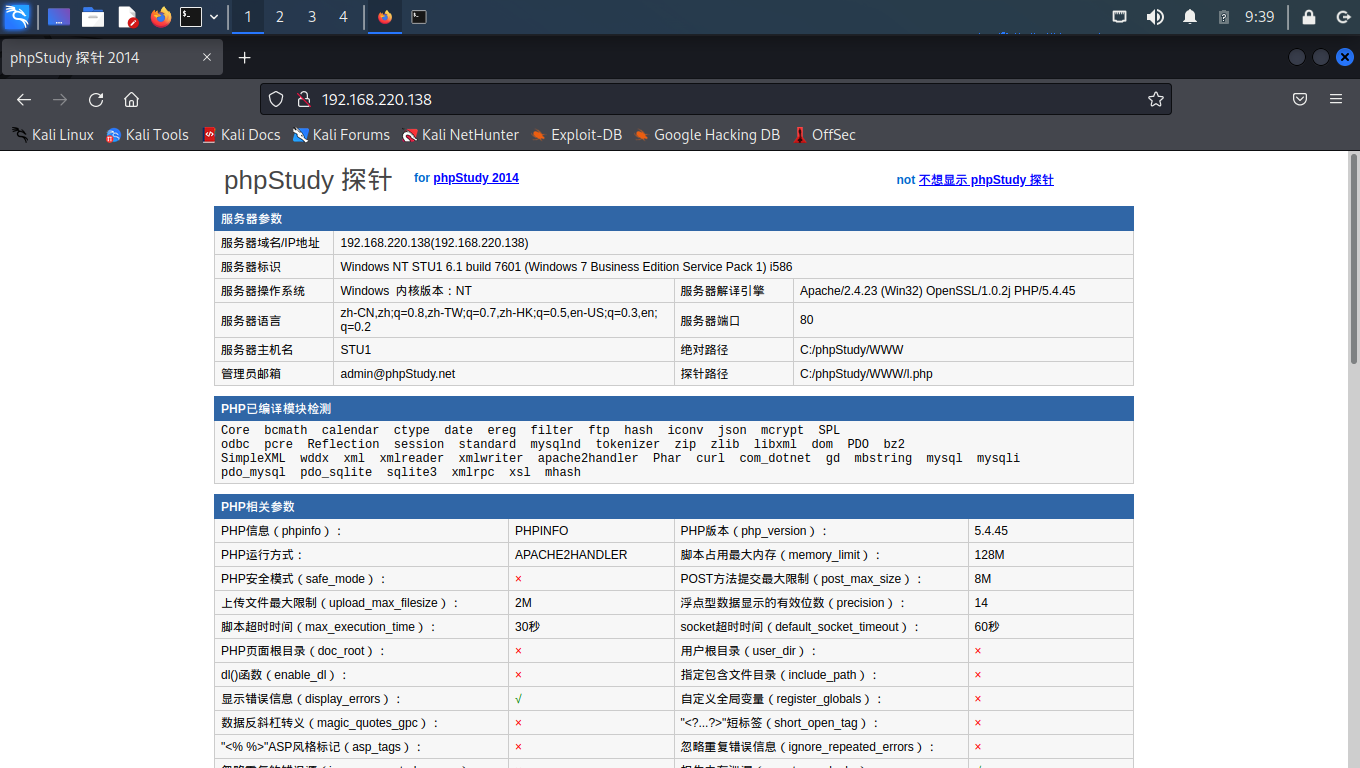View the insecure connection padlock info

(x=304, y=99)
